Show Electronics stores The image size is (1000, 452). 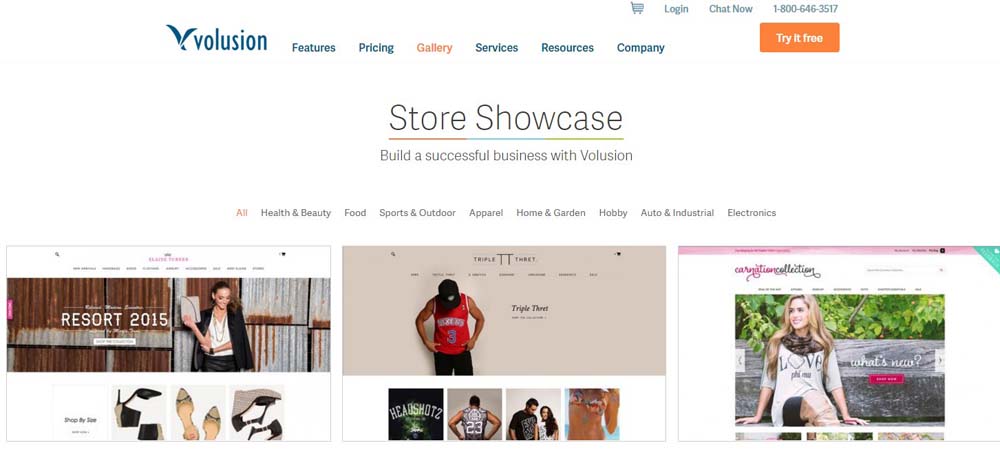(x=752, y=213)
